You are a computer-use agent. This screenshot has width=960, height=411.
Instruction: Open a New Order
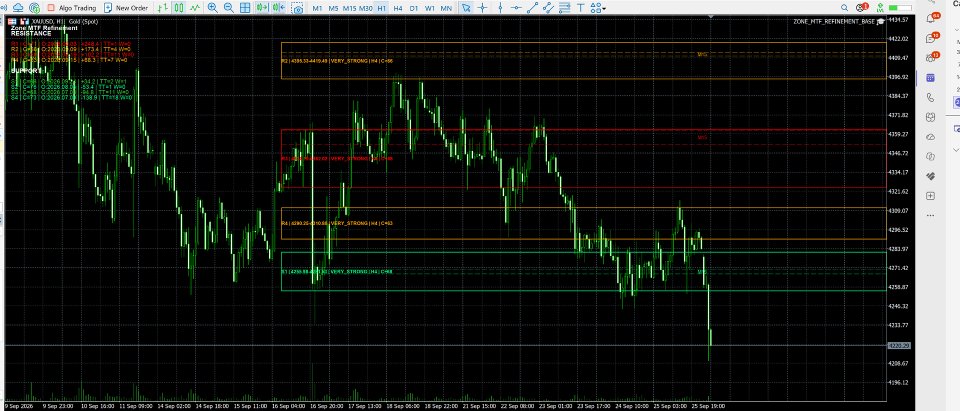pos(126,8)
